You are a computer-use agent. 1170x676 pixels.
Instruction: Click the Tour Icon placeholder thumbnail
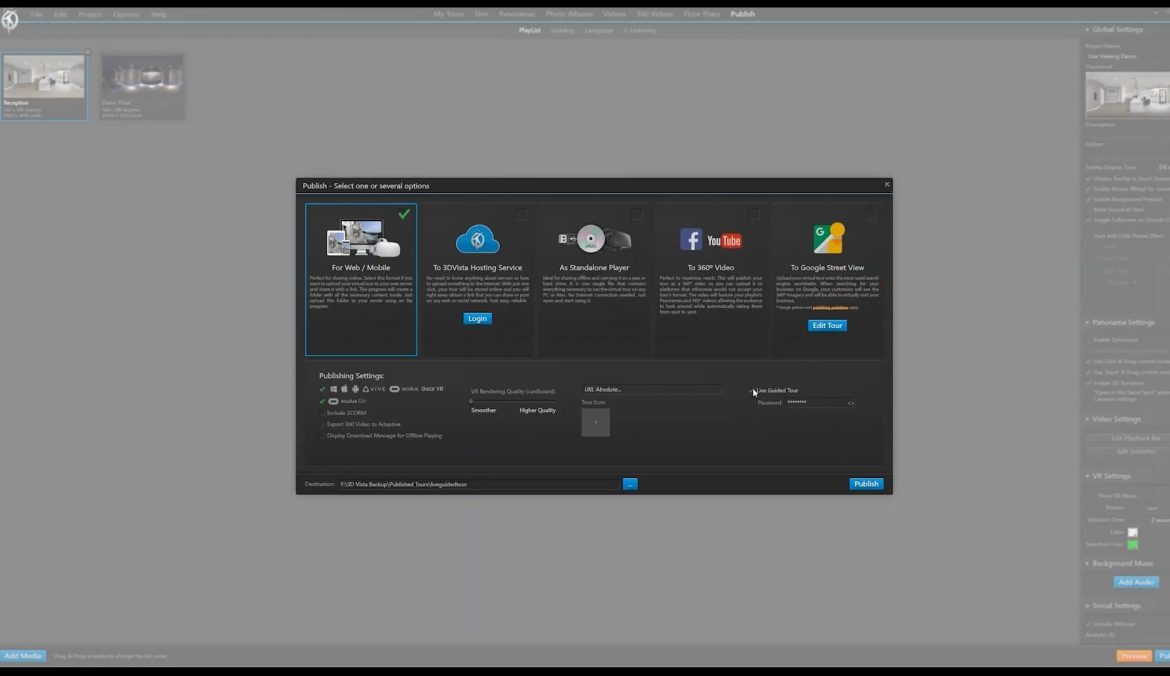pos(595,422)
